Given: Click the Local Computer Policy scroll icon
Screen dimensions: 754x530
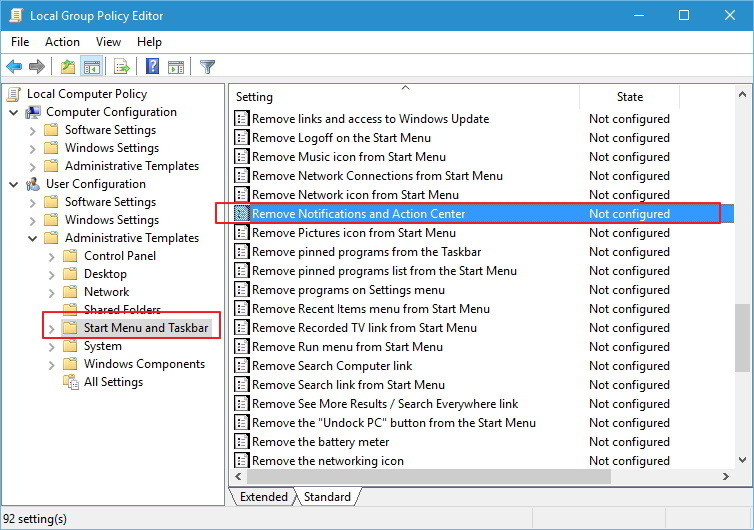Looking at the screenshot, I should pos(14,94).
